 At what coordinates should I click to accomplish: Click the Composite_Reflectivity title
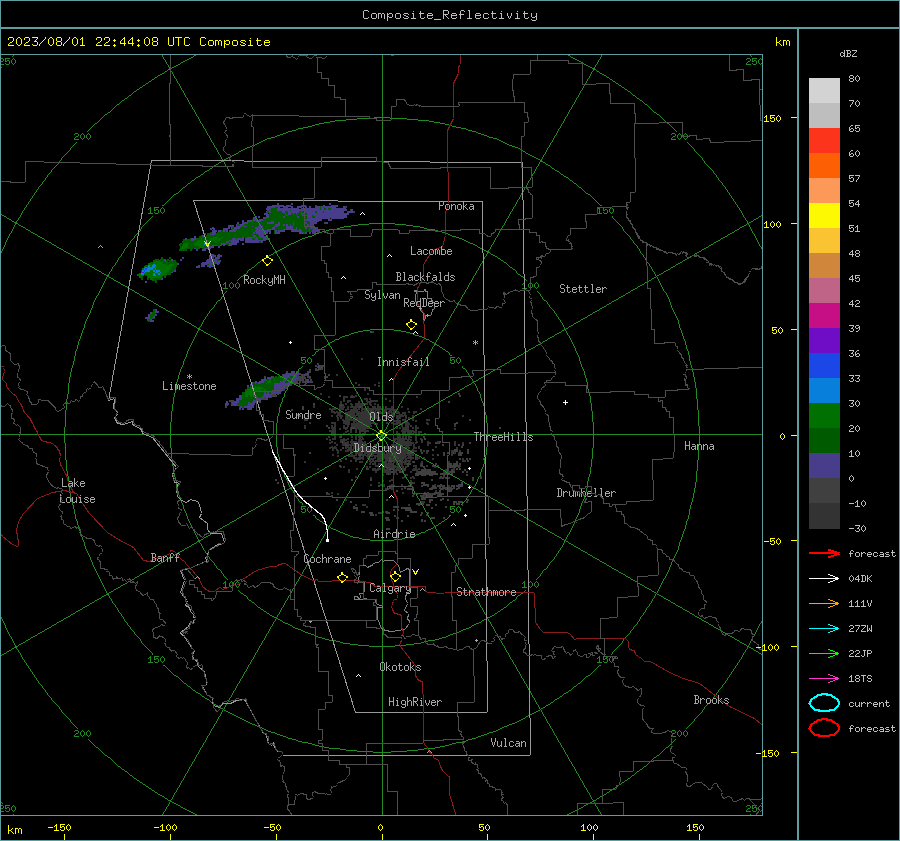point(449,15)
